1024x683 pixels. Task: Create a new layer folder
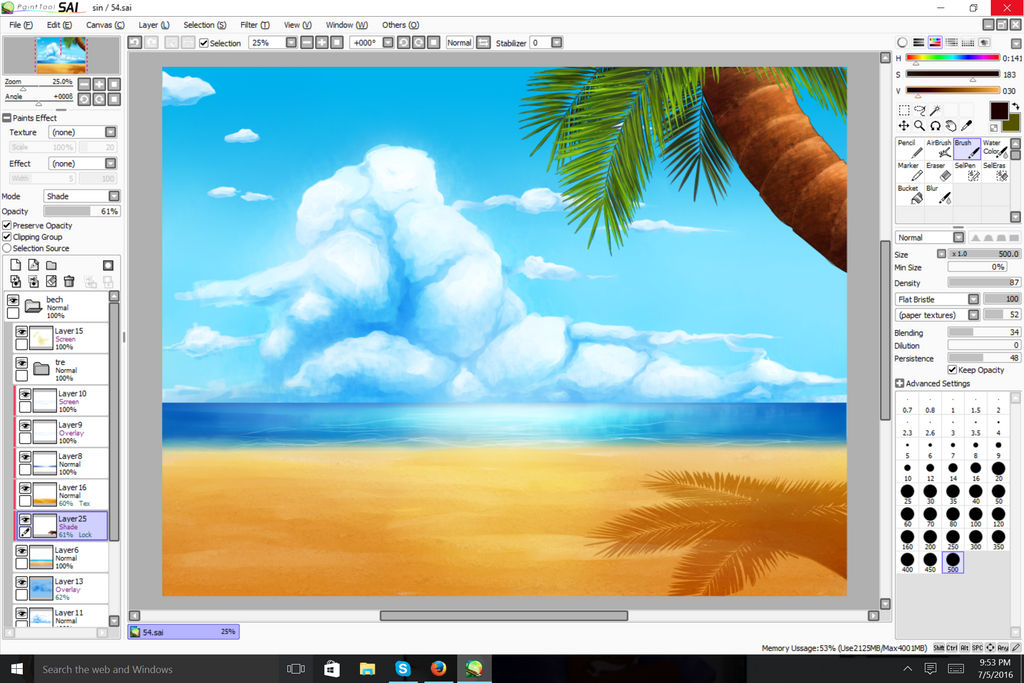coord(51,265)
